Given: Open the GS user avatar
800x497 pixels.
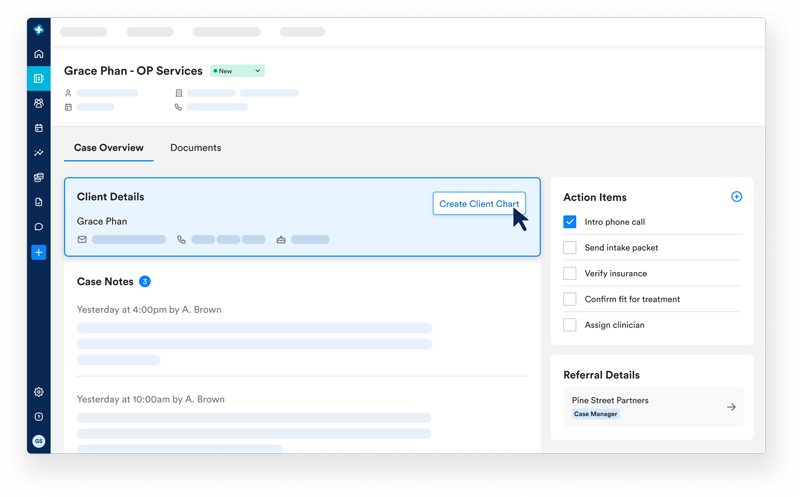Looking at the screenshot, I should pyautogui.click(x=38, y=441).
